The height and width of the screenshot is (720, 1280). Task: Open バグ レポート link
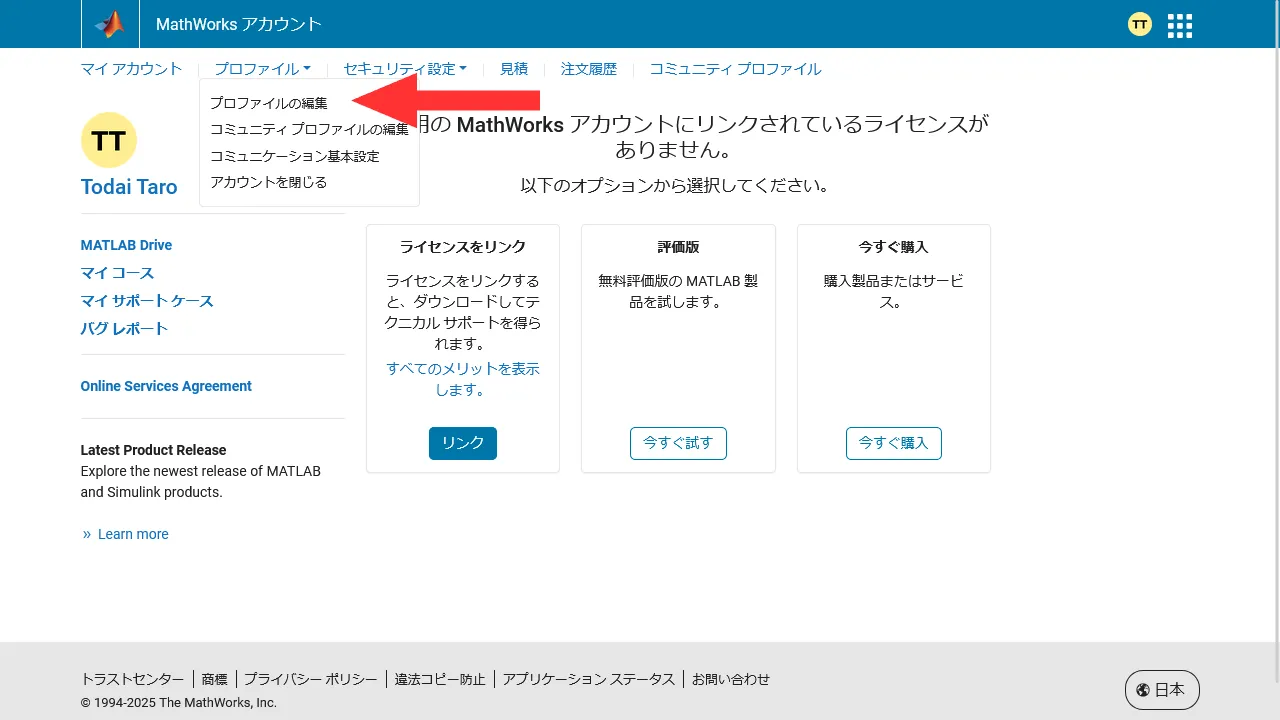pos(124,329)
